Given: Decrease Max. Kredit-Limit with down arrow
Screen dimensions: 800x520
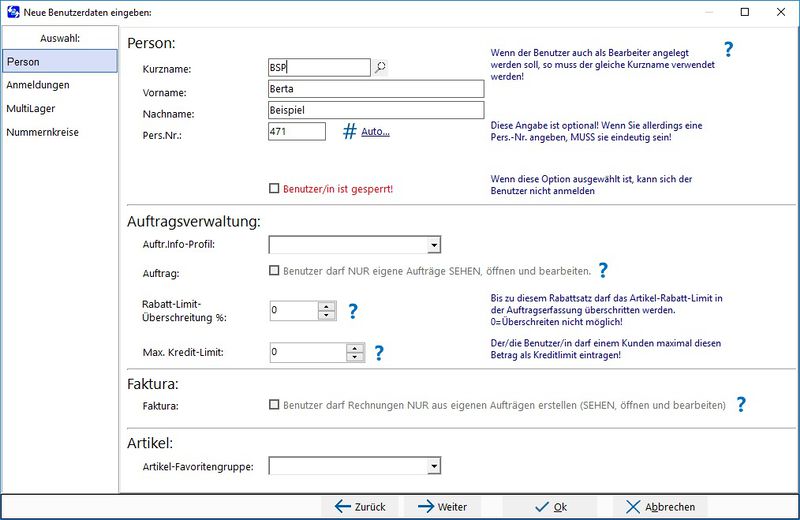Looking at the screenshot, I should click(x=354, y=357).
